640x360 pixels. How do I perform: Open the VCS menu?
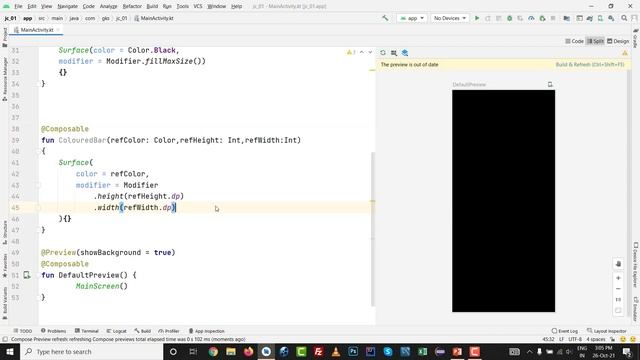198,6
